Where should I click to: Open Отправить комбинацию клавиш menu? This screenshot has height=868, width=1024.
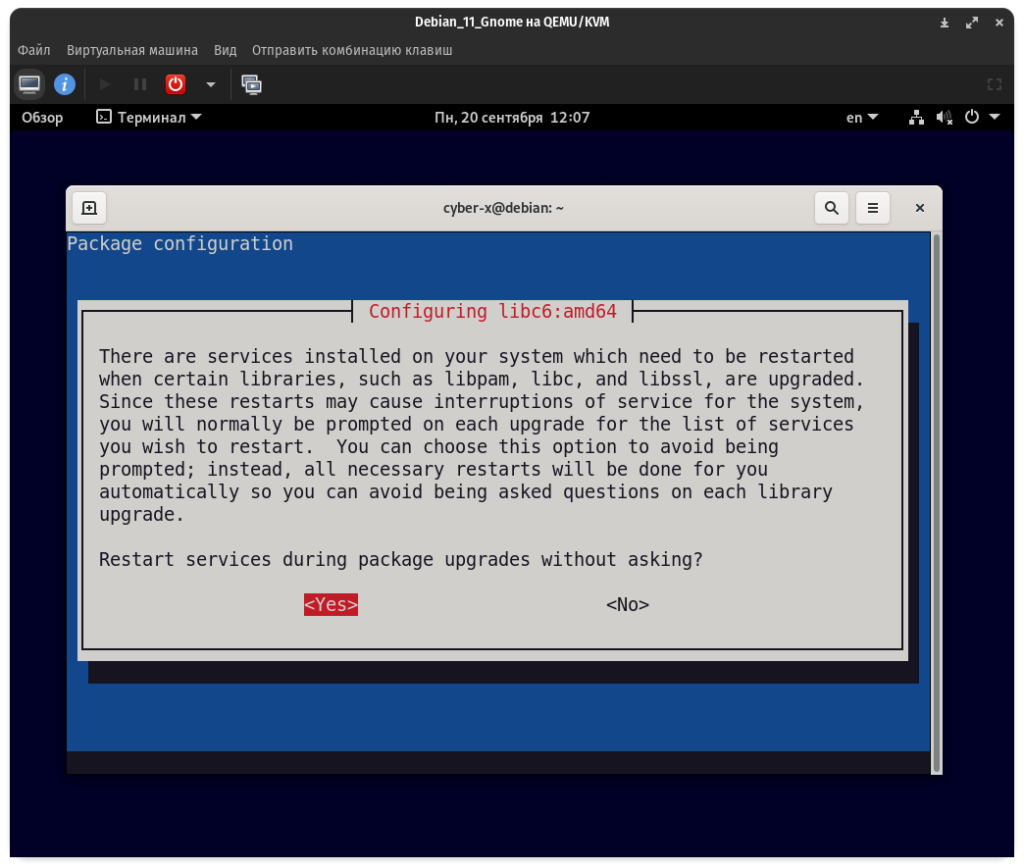pyautogui.click(x=352, y=50)
